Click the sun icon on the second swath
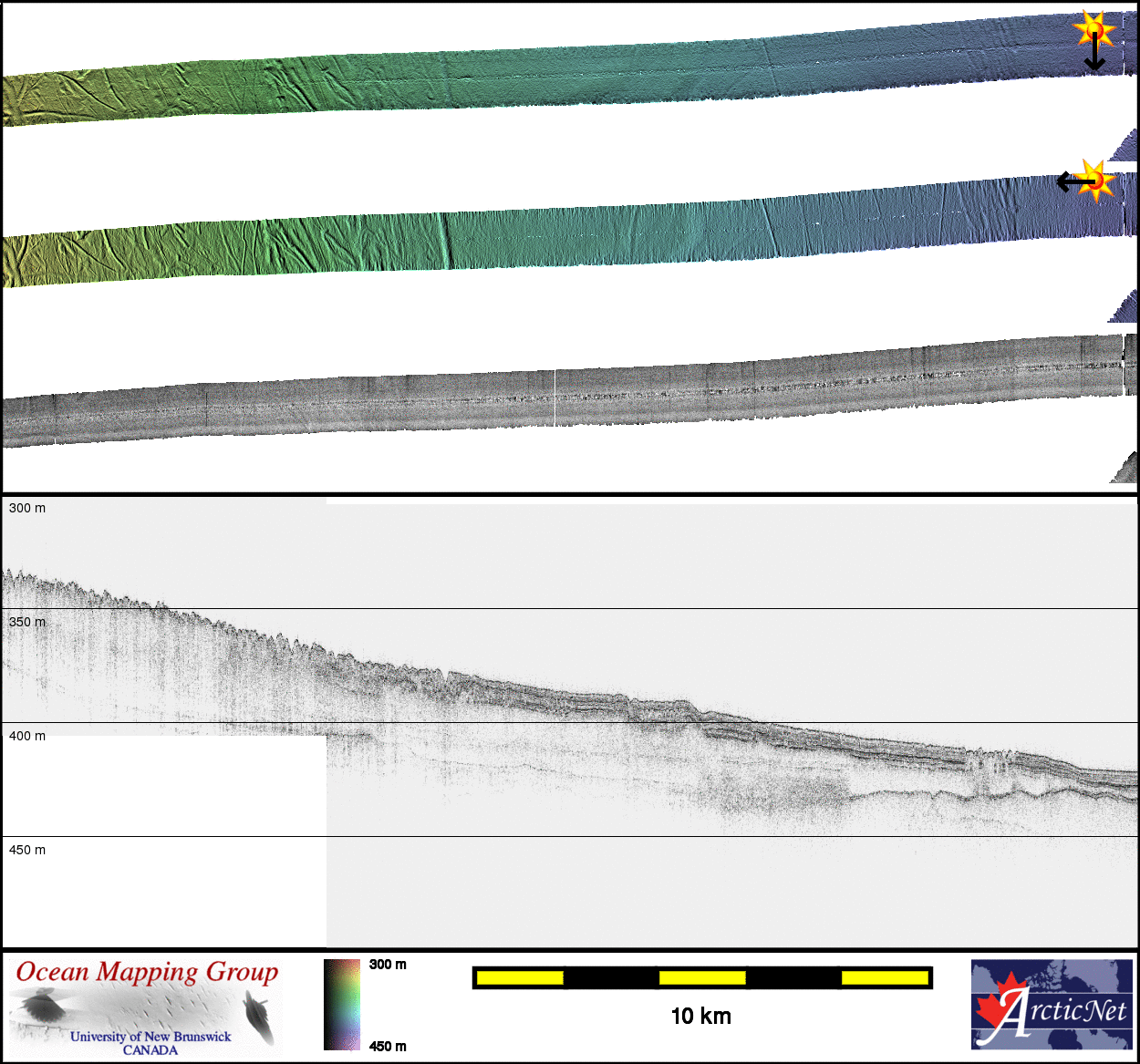Viewport: 1140px width, 1064px height. tap(1094, 180)
